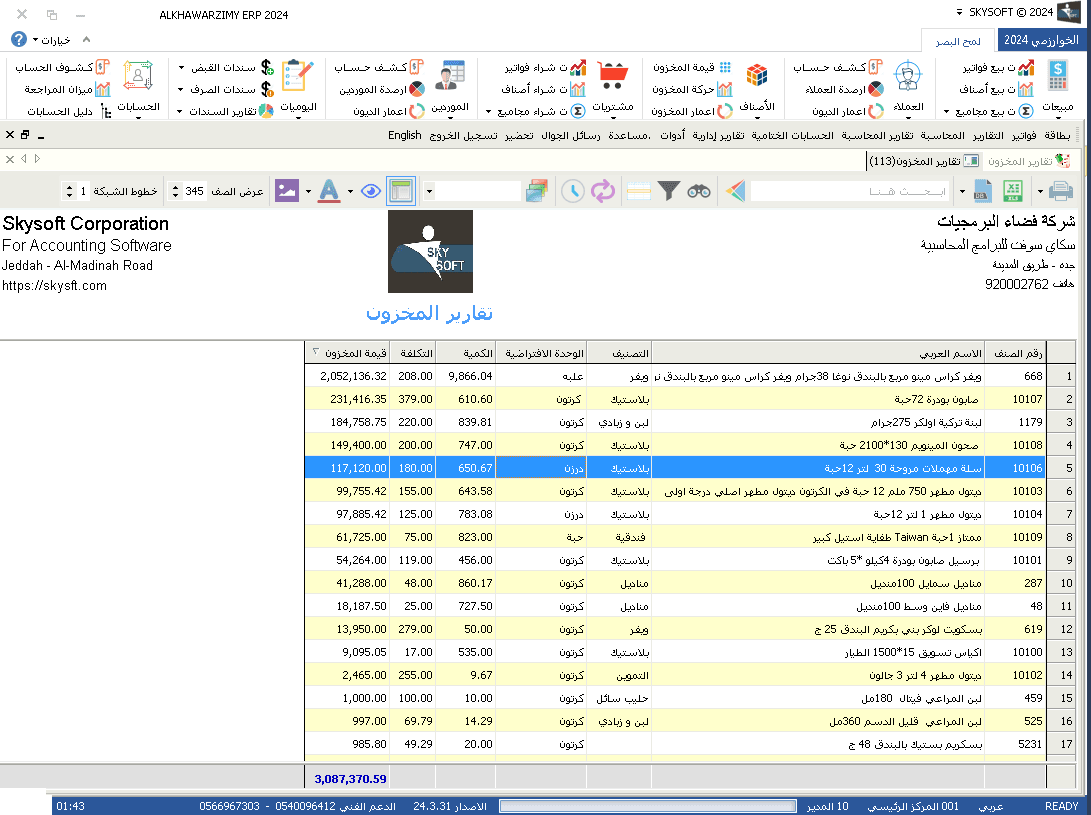Click the binoculars find icon
This screenshot has width=1091, height=815.
[699, 190]
